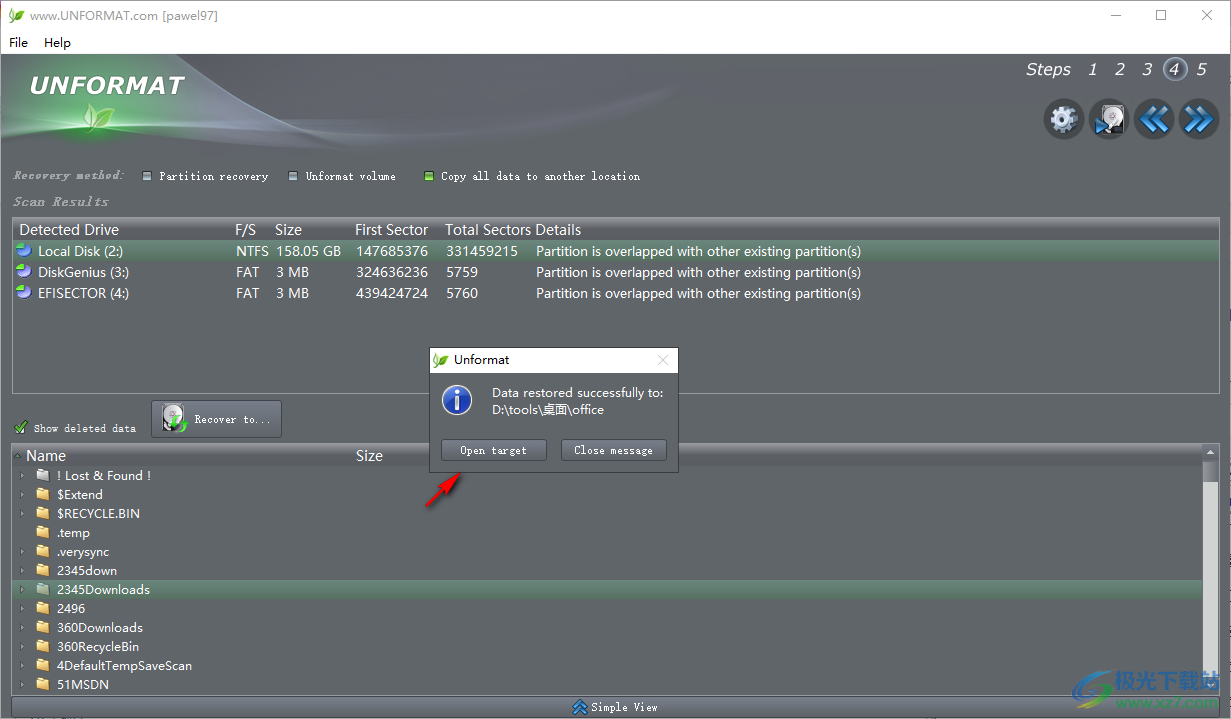The height and width of the screenshot is (719, 1231).
Task: Click the Recover to... button
Action: (x=216, y=419)
